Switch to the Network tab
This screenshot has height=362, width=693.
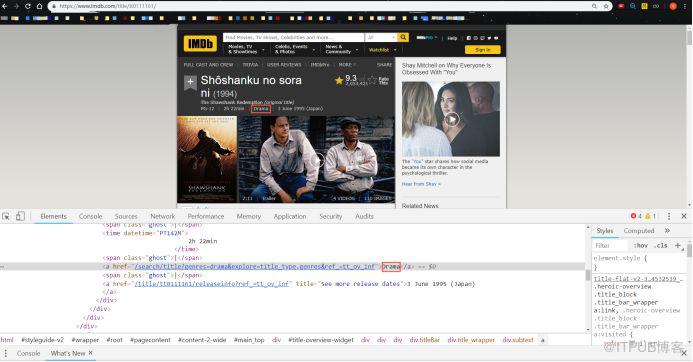[163, 216]
